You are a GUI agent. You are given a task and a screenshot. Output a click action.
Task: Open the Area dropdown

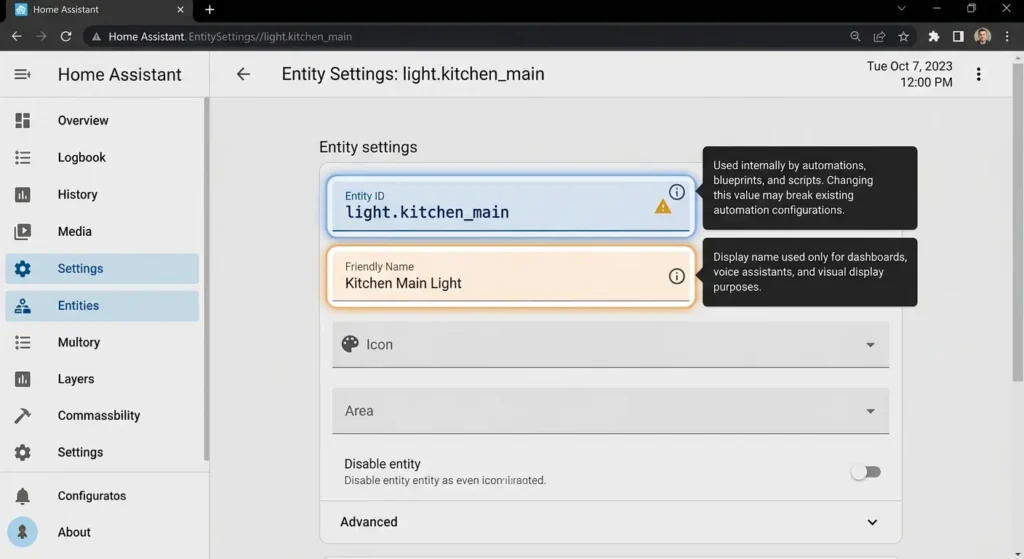pyautogui.click(x=610, y=411)
